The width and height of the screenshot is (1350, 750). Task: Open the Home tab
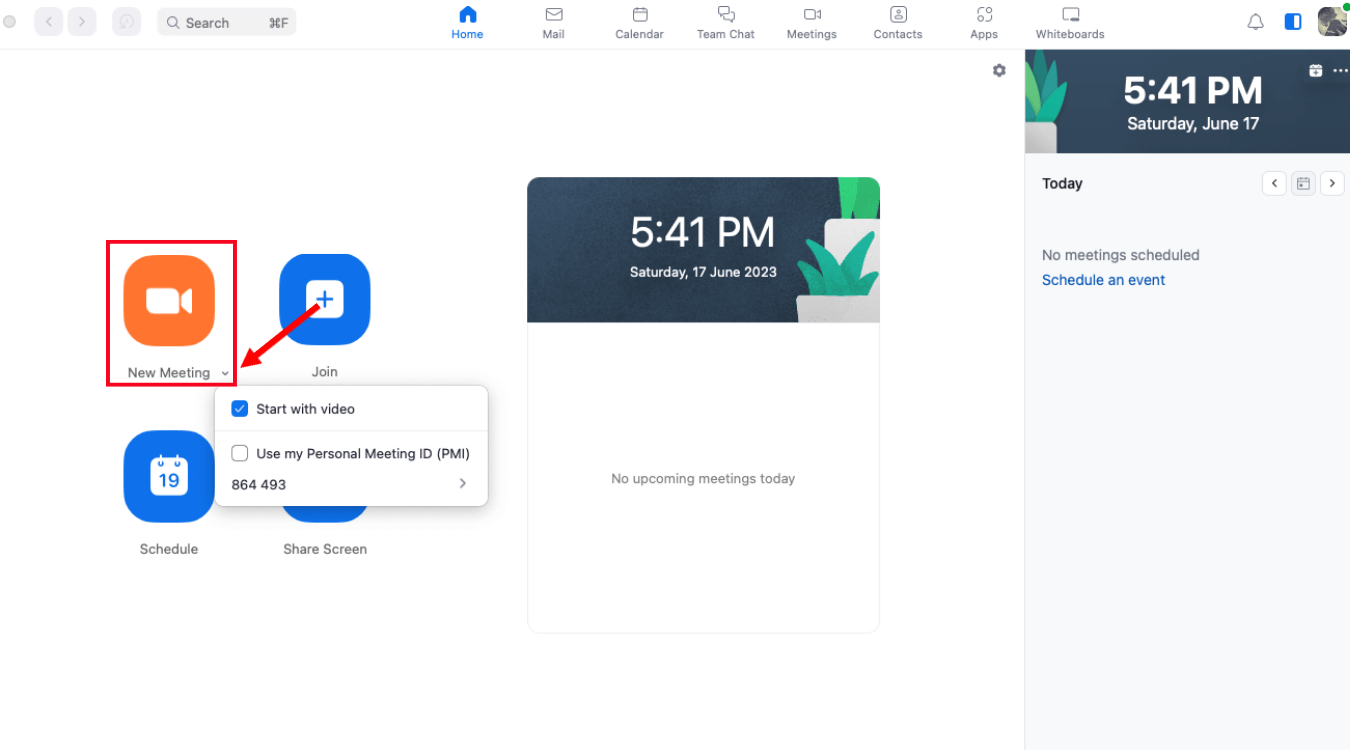tap(467, 23)
